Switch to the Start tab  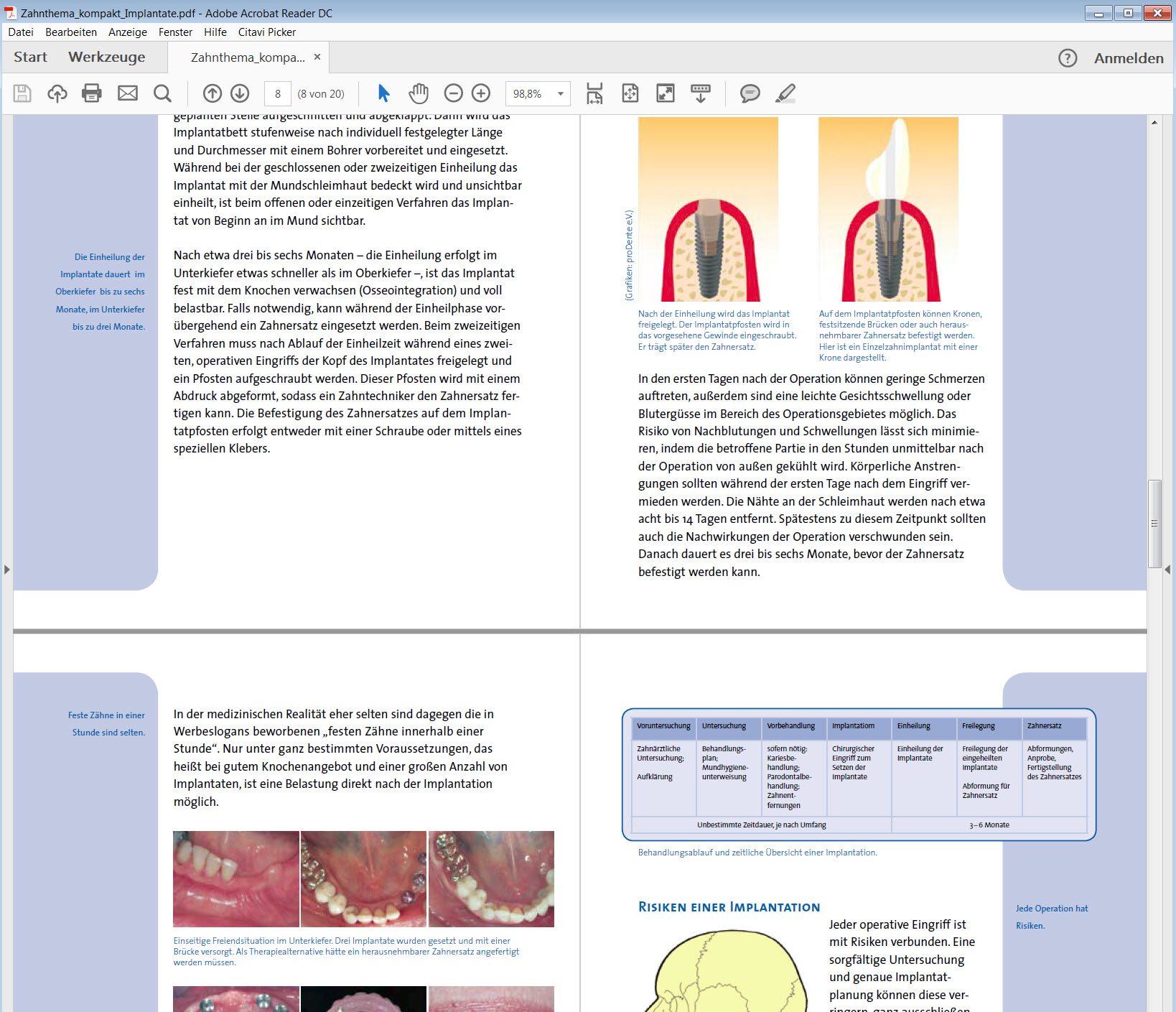[30, 57]
